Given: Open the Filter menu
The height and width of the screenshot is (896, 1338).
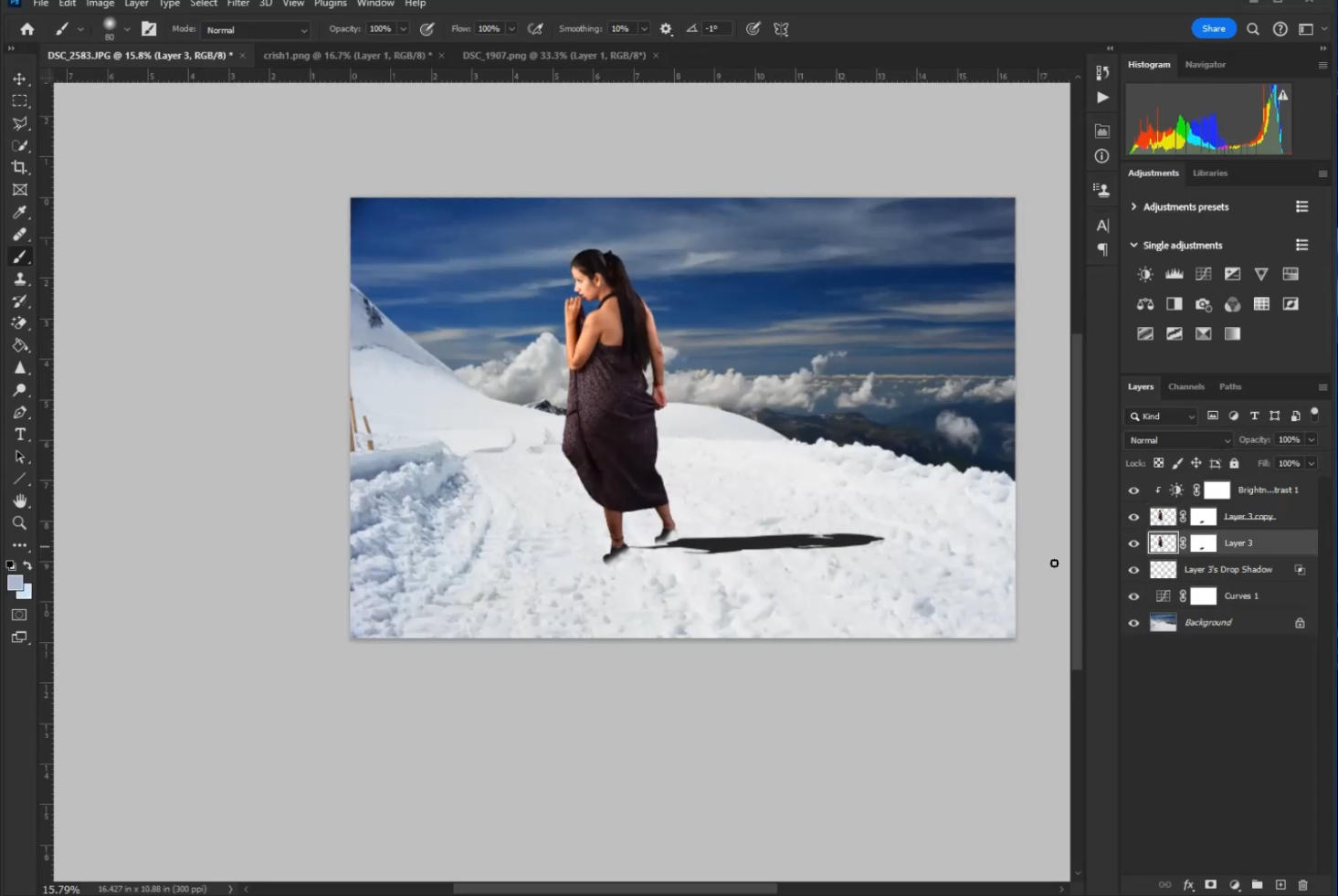Looking at the screenshot, I should click(237, 4).
